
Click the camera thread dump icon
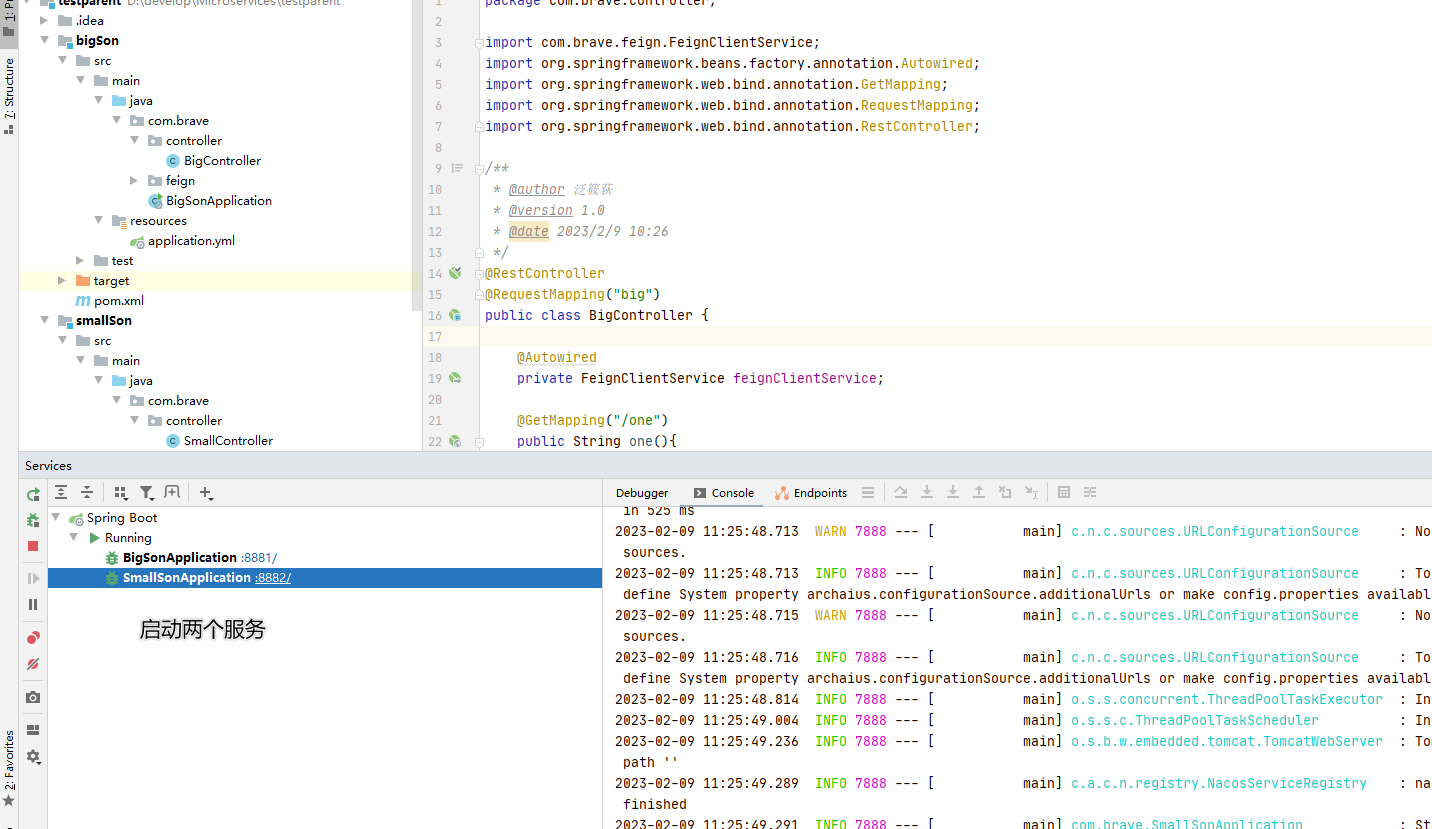[33, 697]
